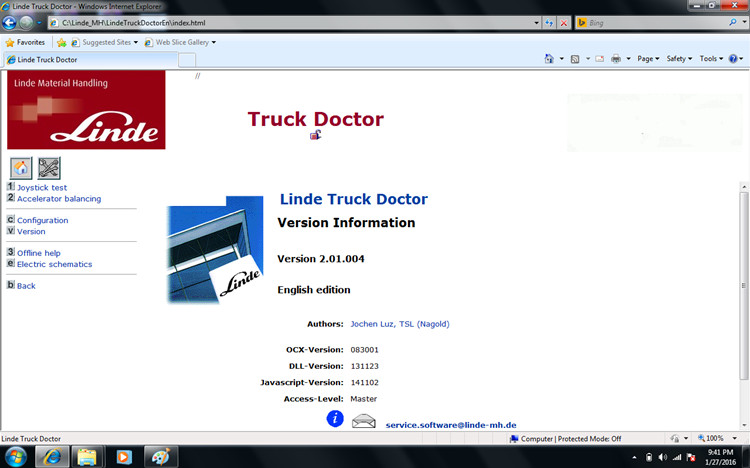The height and width of the screenshot is (468, 750).
Task: Expand the recent pages dropdown arrow
Action: [x=39, y=22]
